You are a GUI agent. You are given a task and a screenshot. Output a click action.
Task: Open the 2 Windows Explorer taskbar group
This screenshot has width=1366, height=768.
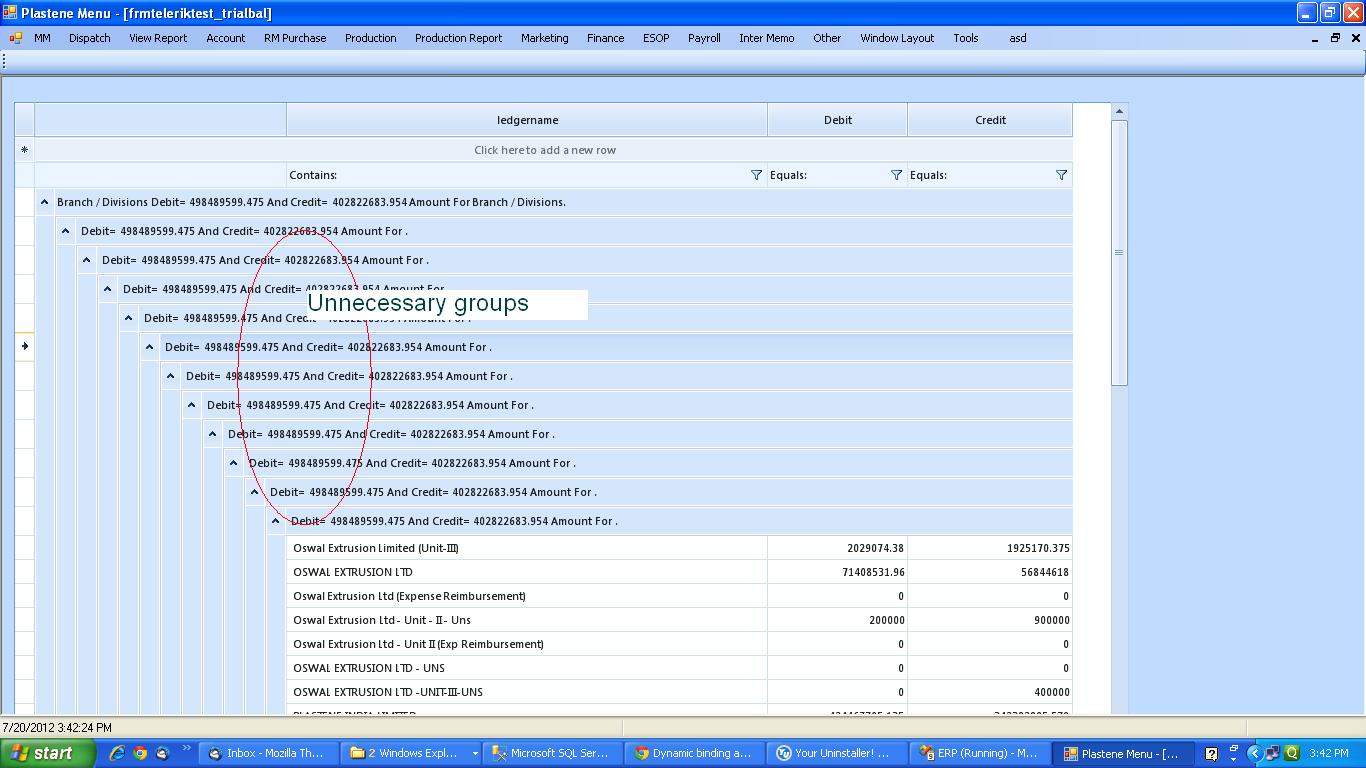pyautogui.click(x=410, y=753)
